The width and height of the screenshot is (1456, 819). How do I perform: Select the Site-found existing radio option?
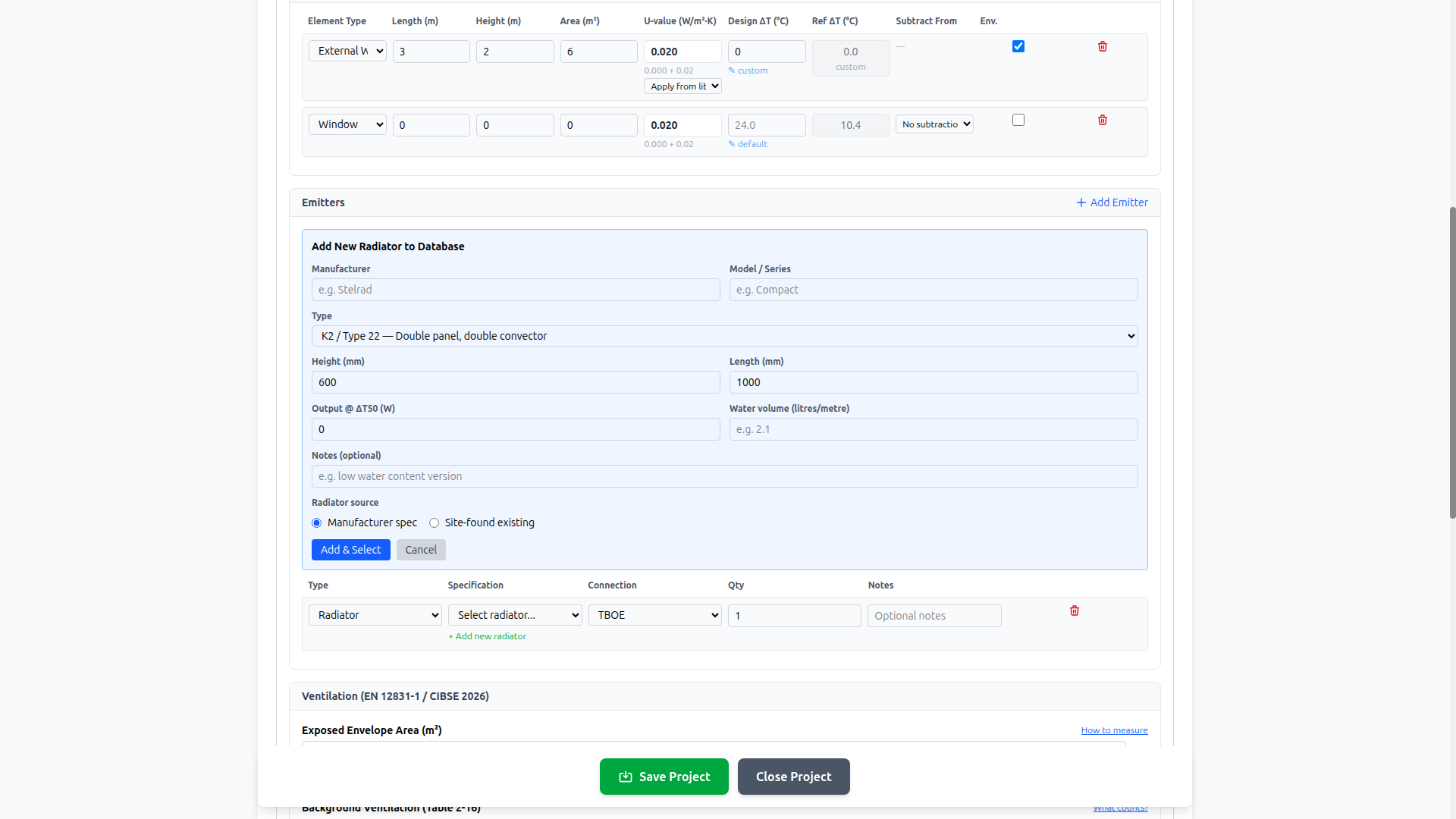[434, 523]
